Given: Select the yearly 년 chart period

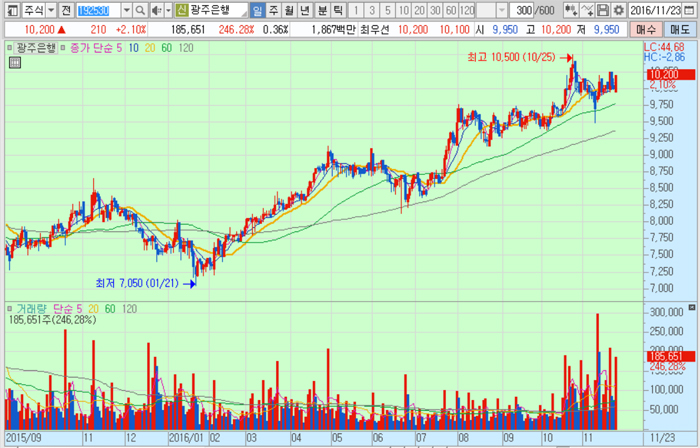Looking at the screenshot, I should 305,10.
